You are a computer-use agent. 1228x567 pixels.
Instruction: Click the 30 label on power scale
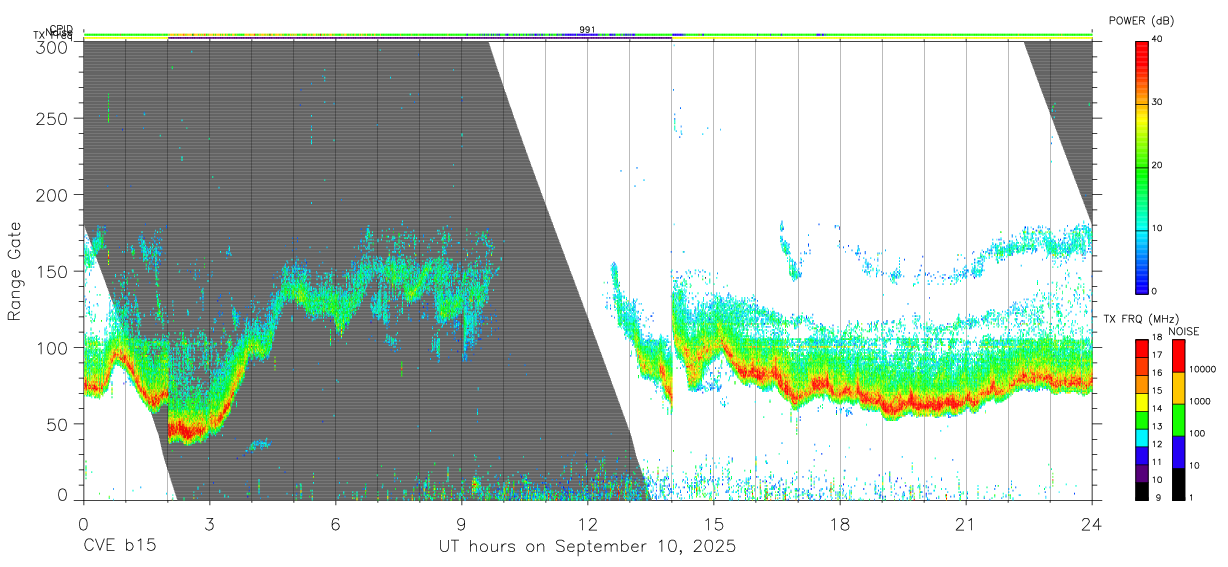(x=1156, y=103)
